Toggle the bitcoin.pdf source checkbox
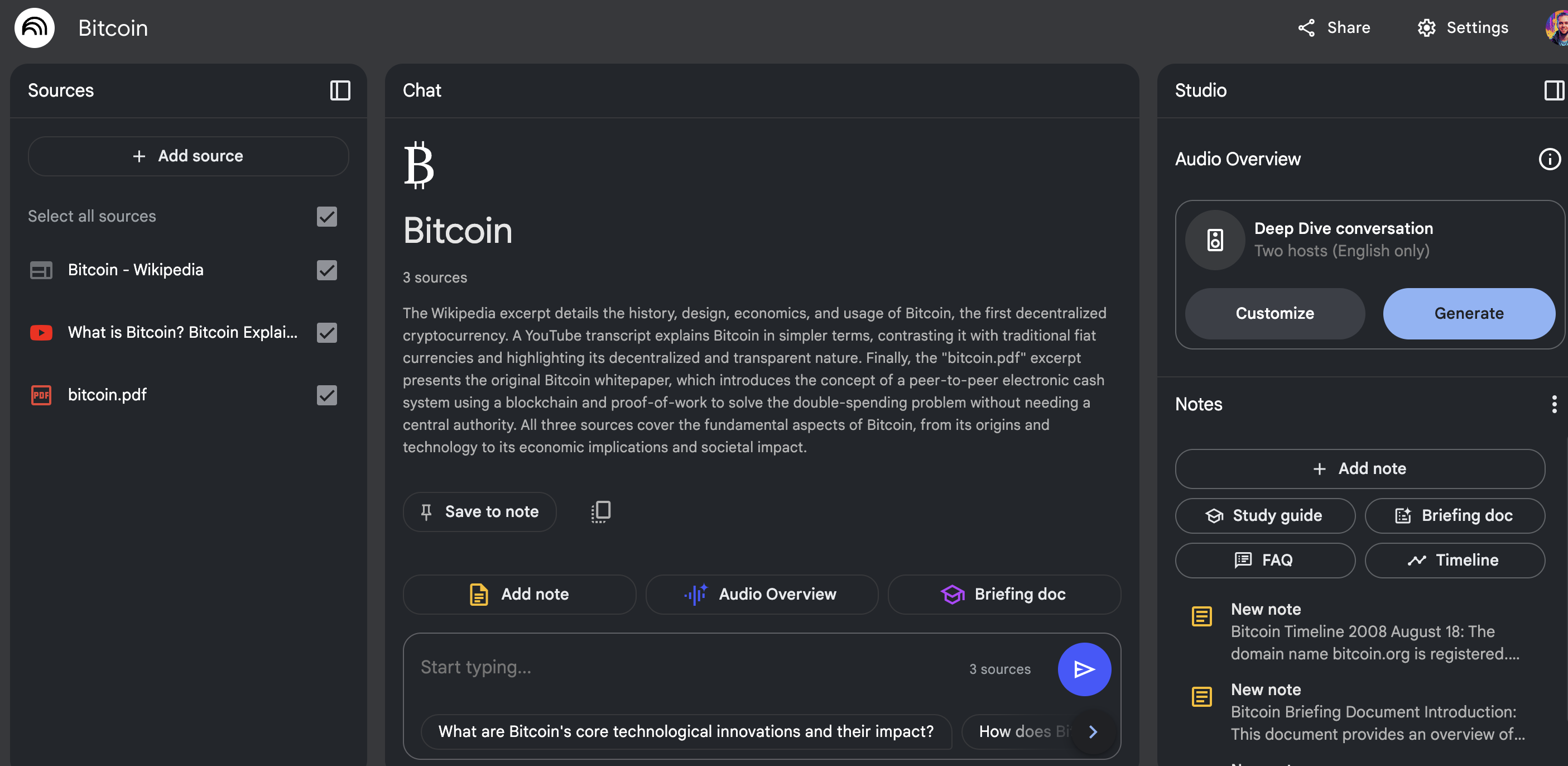 [x=327, y=395]
